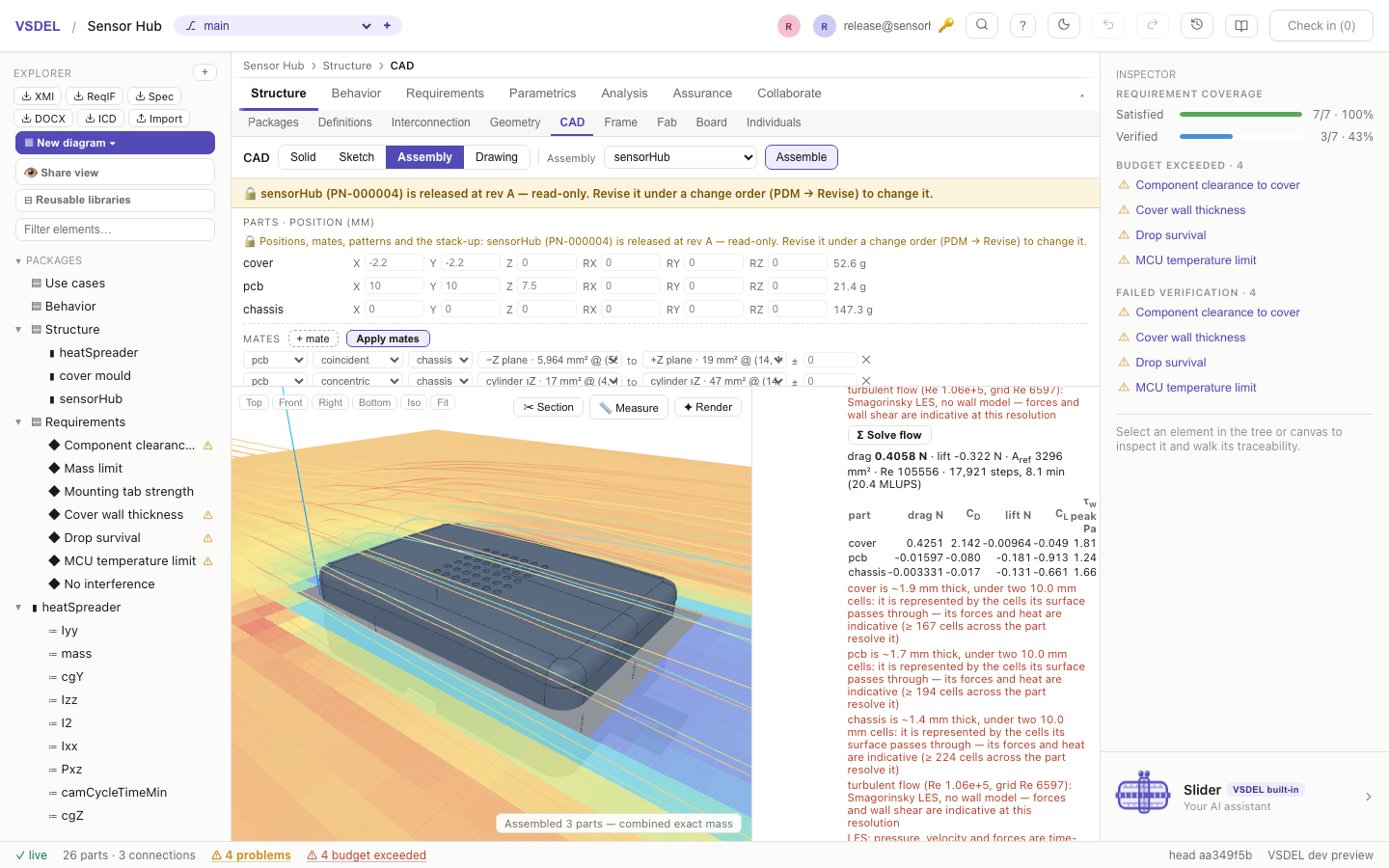Click the undo arrow icon
Screen dimensions: 1389x868
tap(1108, 26)
